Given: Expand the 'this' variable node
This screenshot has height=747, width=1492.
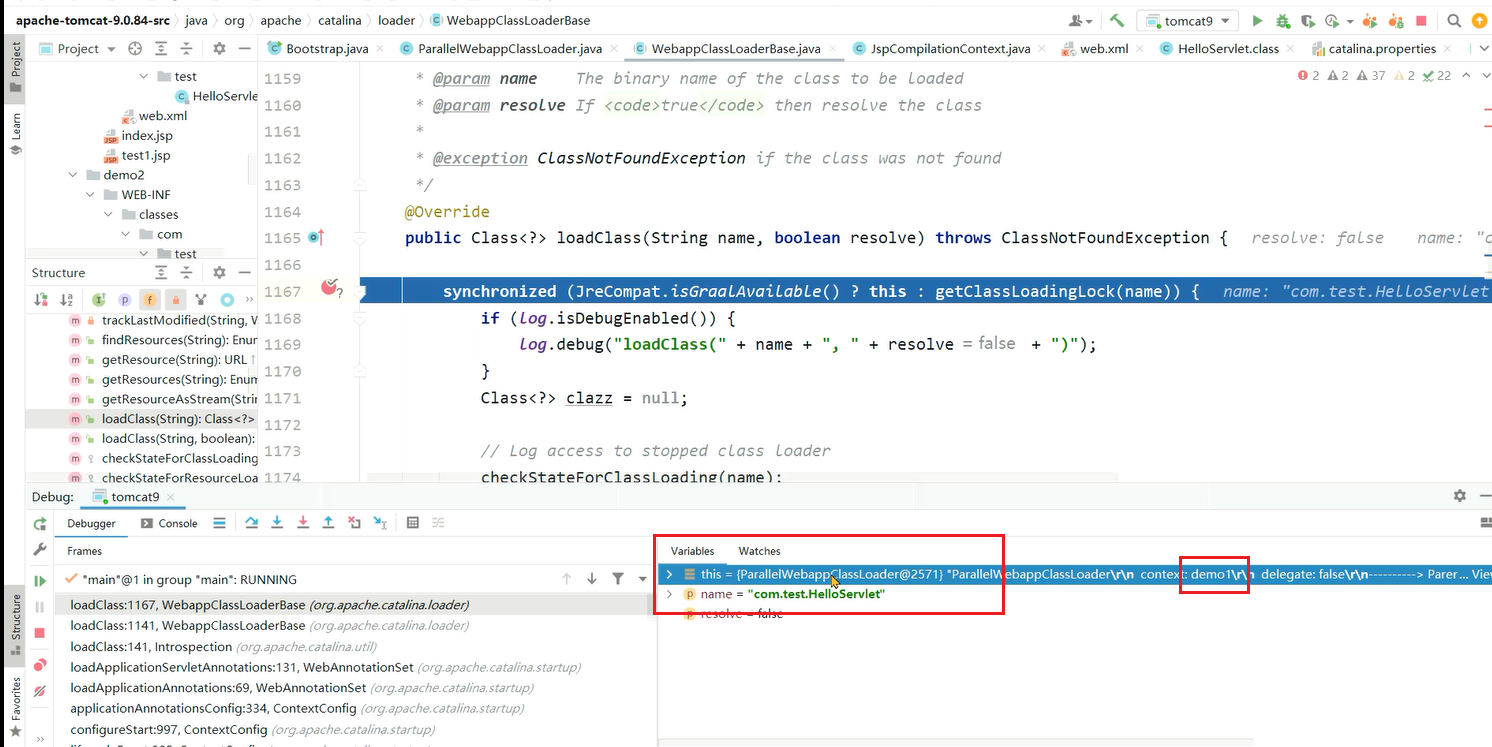Looking at the screenshot, I should pyautogui.click(x=669, y=574).
